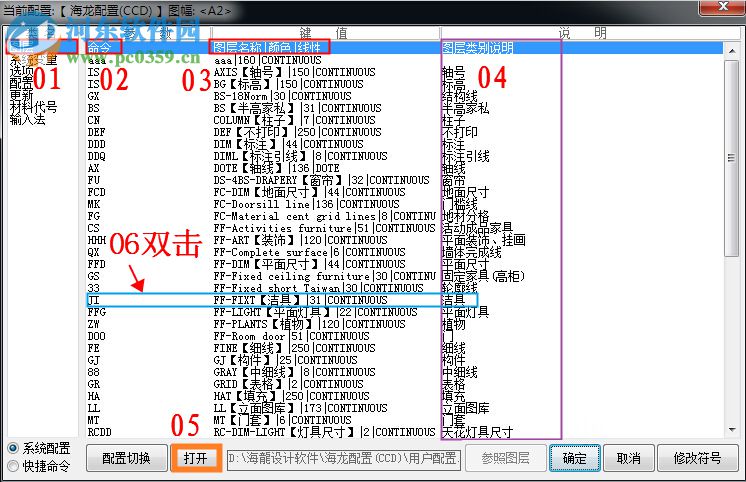Select the FF-ART【装饰】 layer row
This screenshot has width=746, height=482.
[x=404, y=240]
